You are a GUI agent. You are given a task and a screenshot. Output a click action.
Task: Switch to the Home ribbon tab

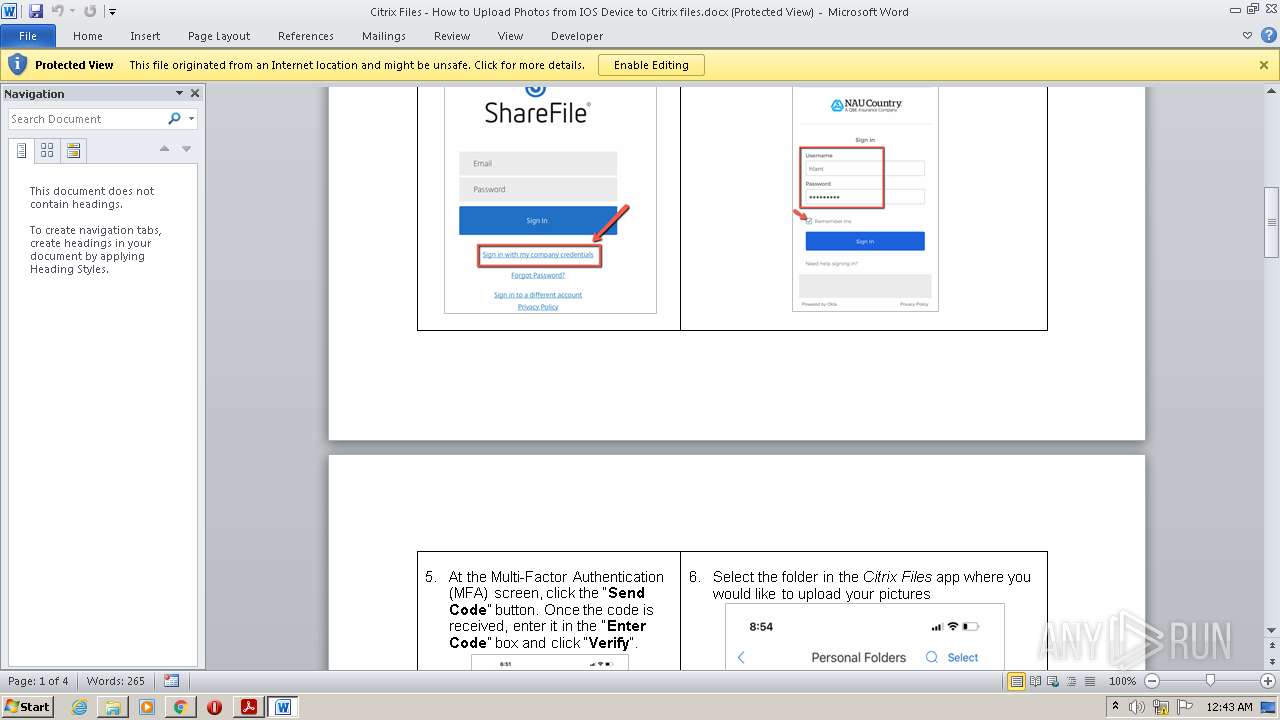pyautogui.click(x=88, y=36)
